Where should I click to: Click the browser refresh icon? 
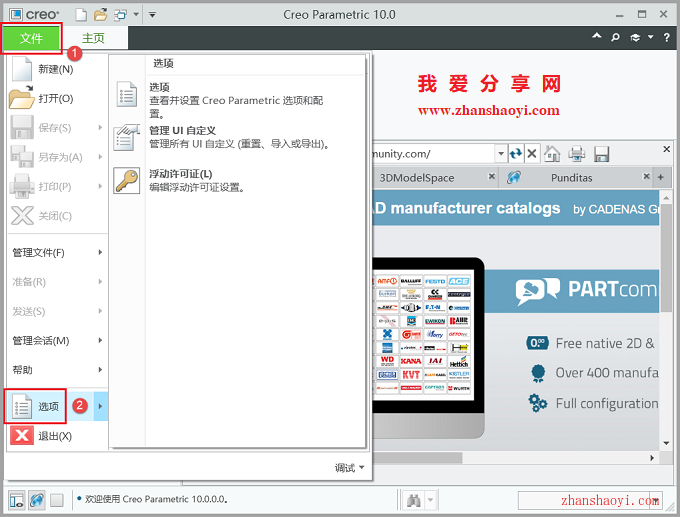coord(516,154)
